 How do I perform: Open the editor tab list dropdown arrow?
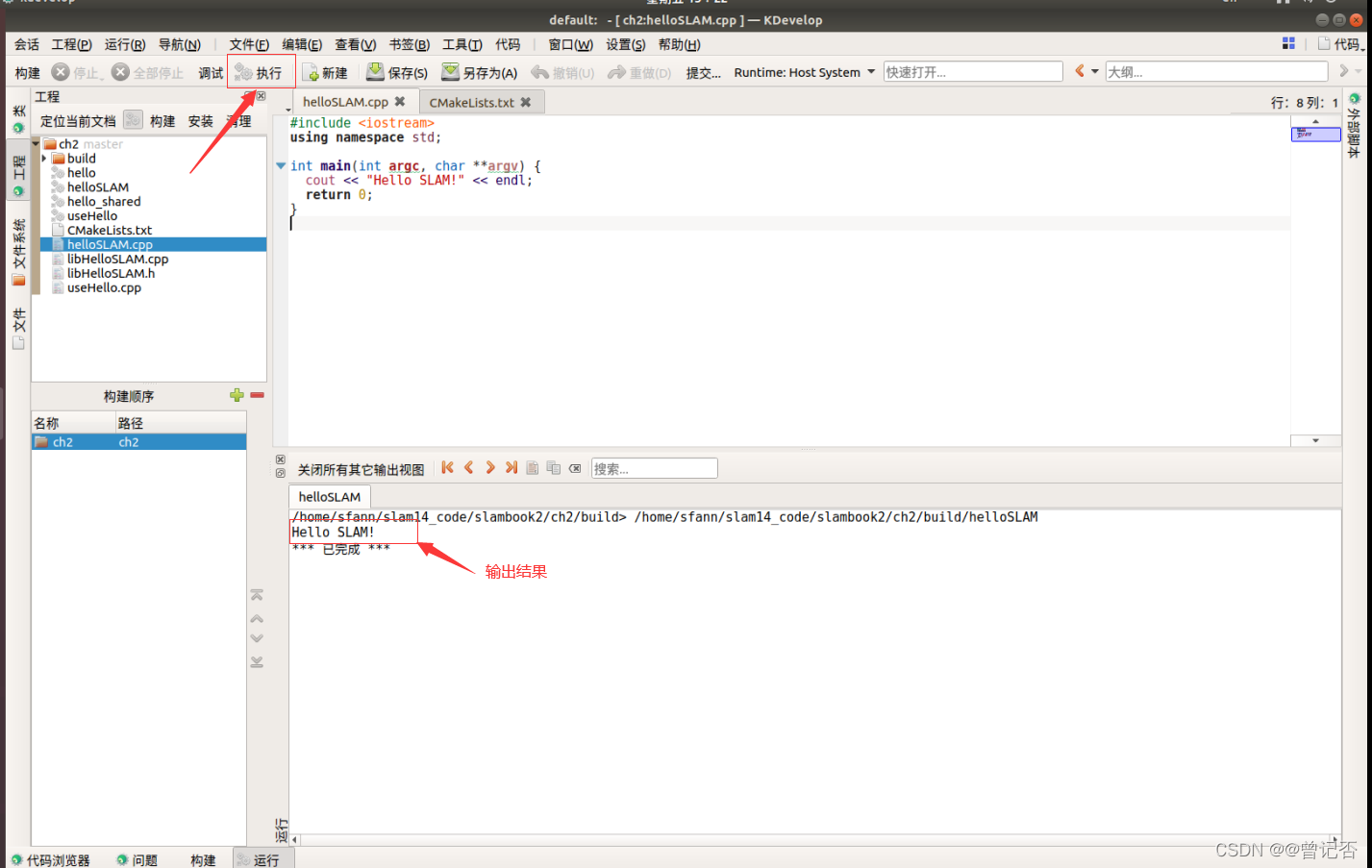pyautogui.click(x=288, y=111)
